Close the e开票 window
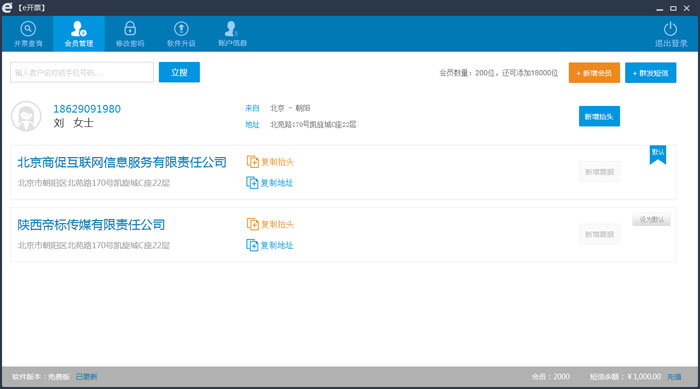The image size is (700, 389). pyautogui.click(x=687, y=8)
